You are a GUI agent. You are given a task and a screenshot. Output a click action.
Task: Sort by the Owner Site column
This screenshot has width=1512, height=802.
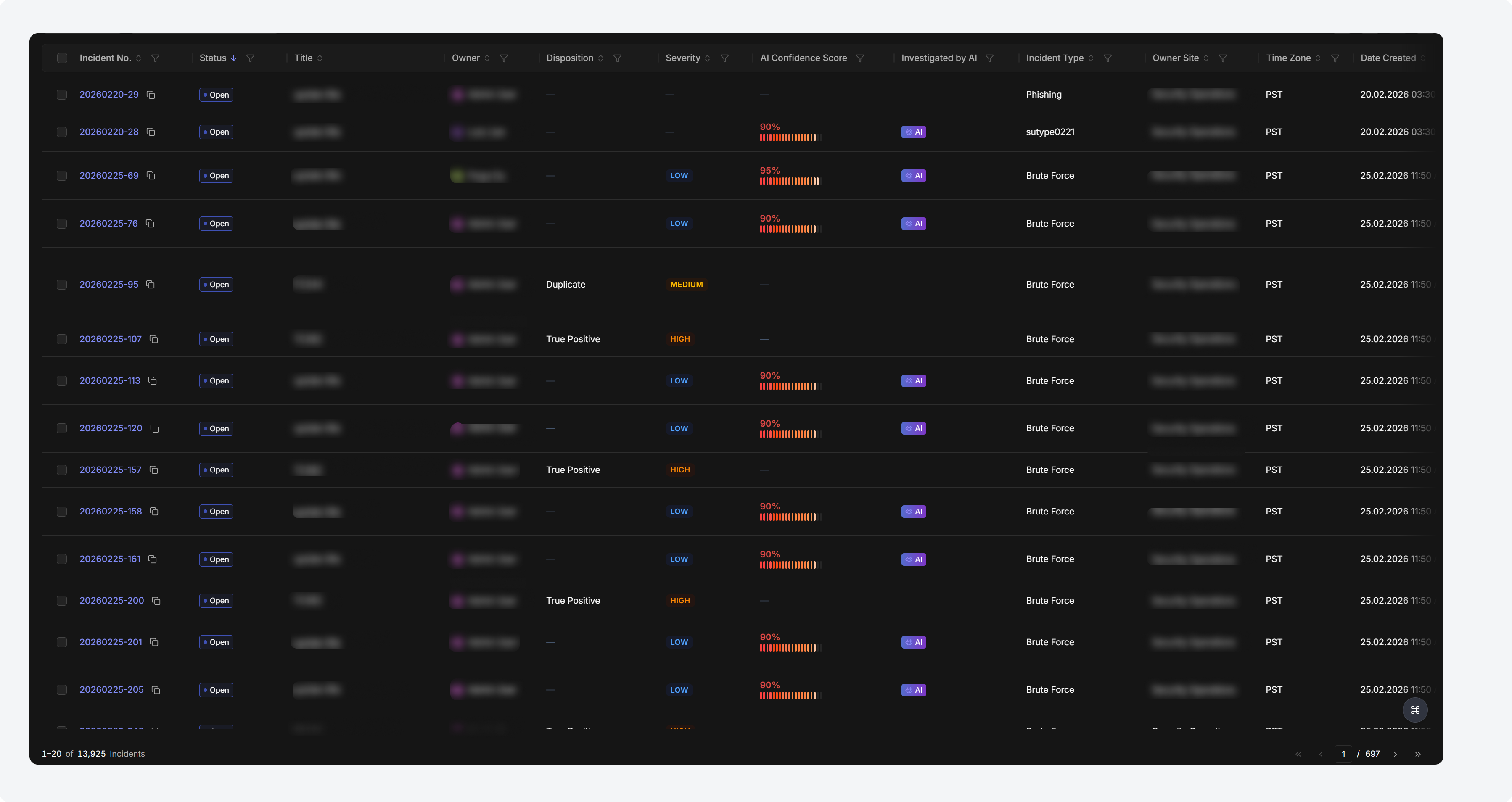pyautogui.click(x=1205, y=58)
